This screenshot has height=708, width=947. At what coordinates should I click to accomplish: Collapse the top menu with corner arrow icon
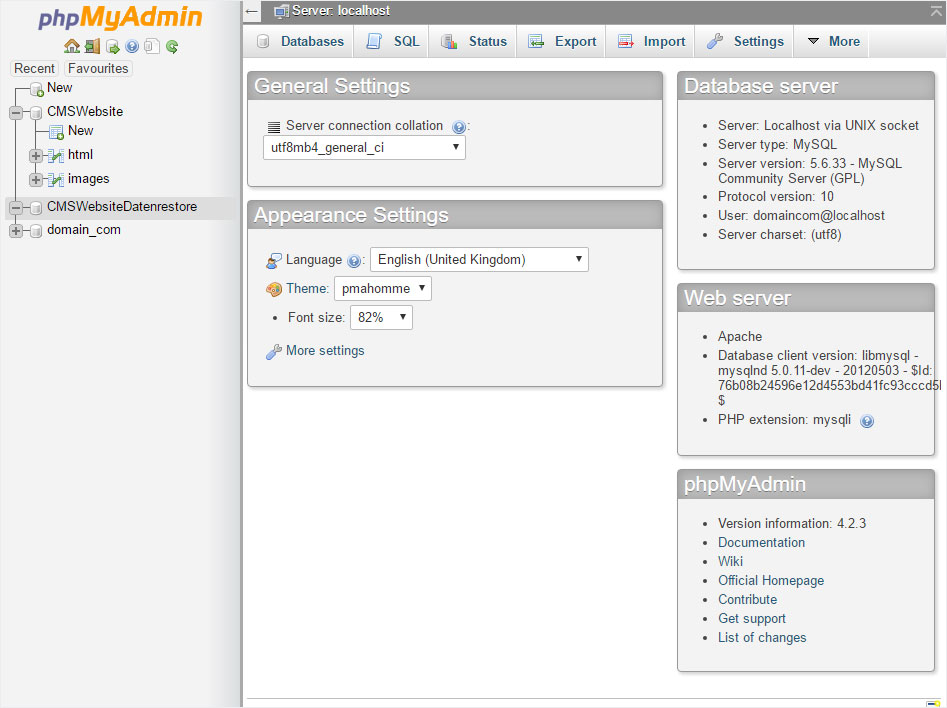937,10
